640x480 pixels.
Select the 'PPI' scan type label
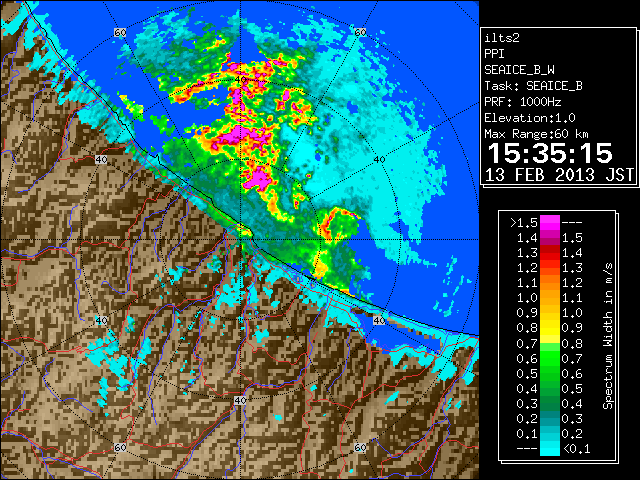[x=494, y=54]
